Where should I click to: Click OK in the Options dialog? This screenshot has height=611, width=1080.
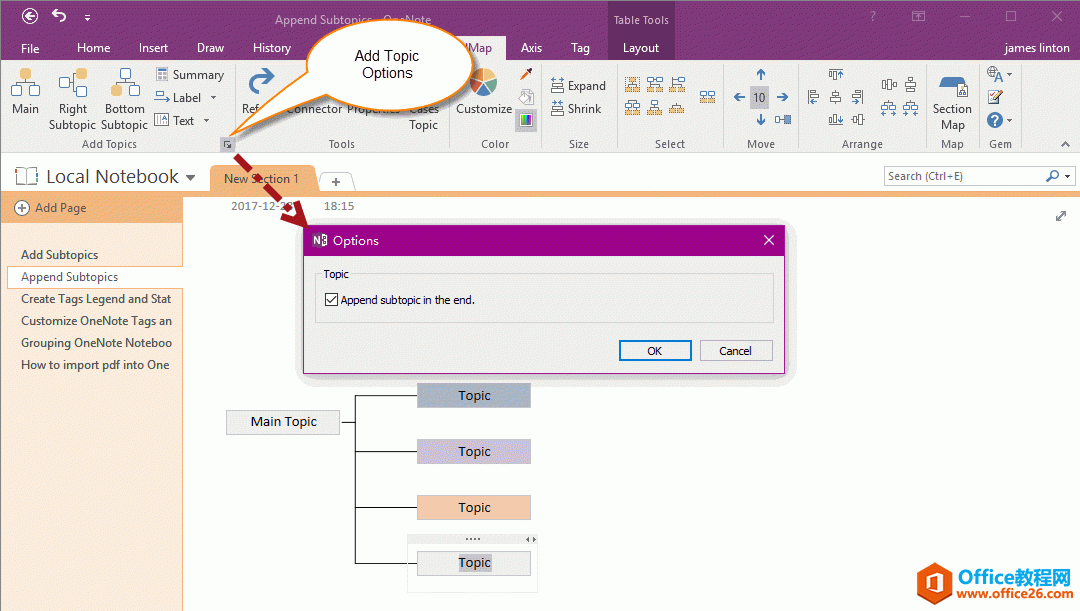655,351
